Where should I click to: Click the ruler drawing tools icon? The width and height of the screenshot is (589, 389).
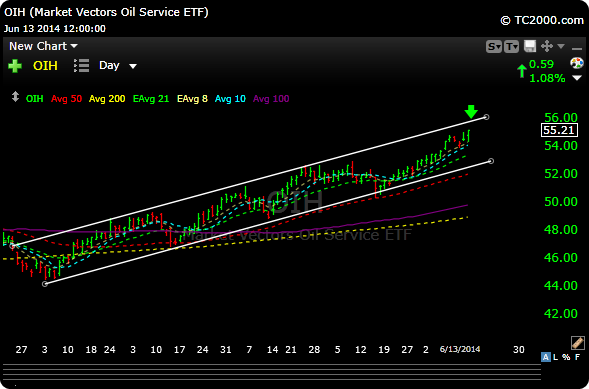click(x=577, y=343)
